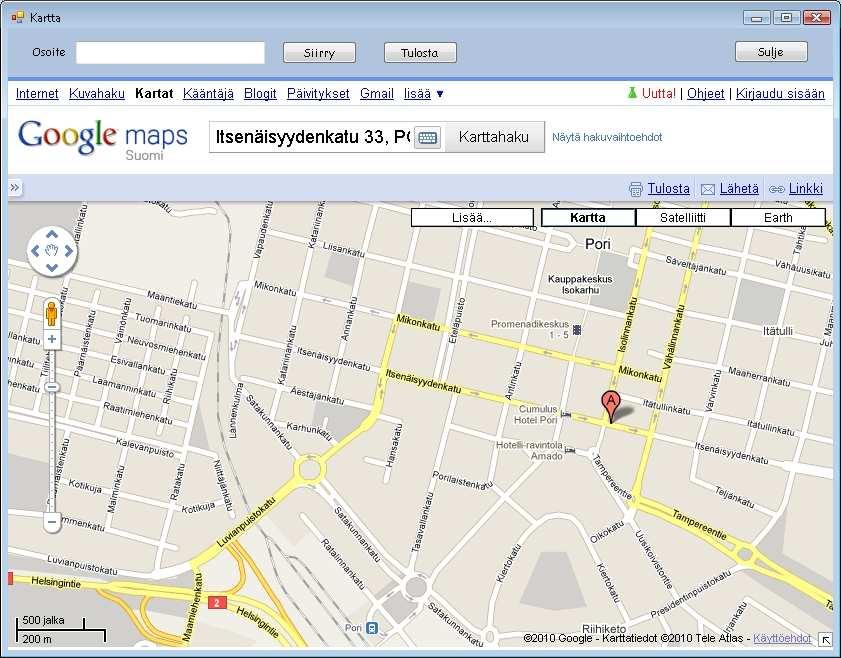Click the red marker A on the map

tap(611, 408)
